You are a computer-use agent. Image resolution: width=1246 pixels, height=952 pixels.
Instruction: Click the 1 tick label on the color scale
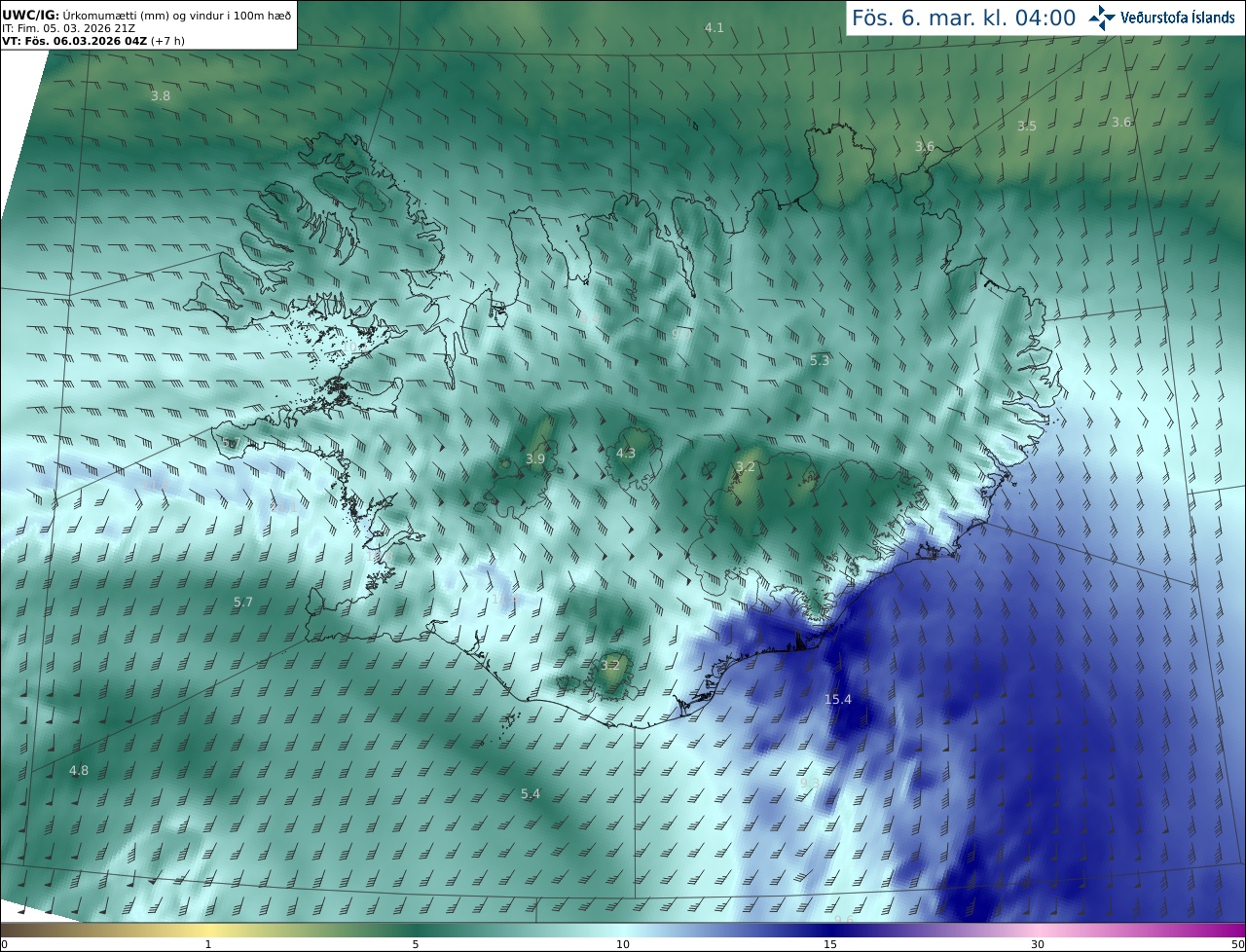click(x=208, y=944)
